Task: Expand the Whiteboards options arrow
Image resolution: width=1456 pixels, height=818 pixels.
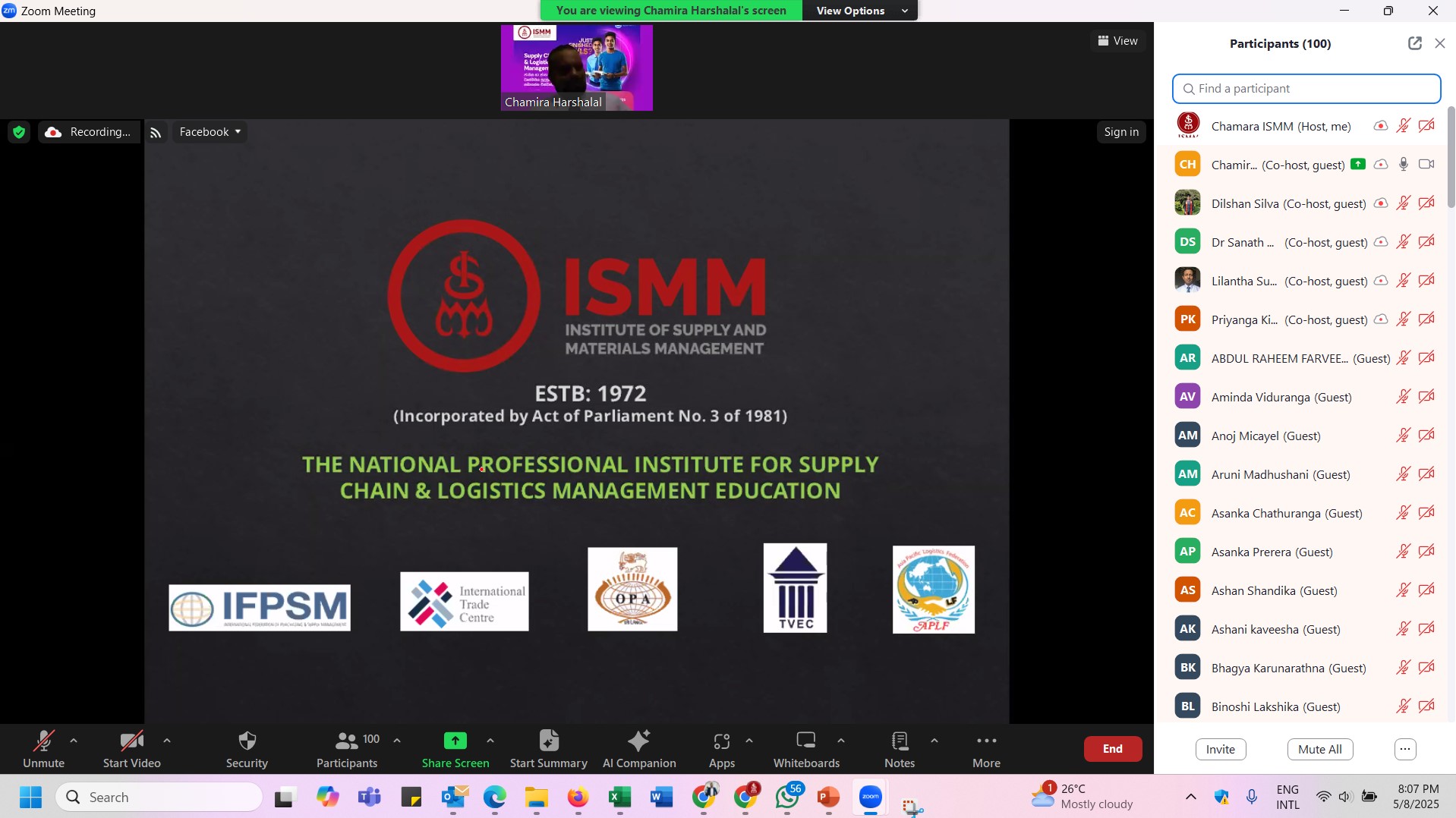Action: [841, 741]
